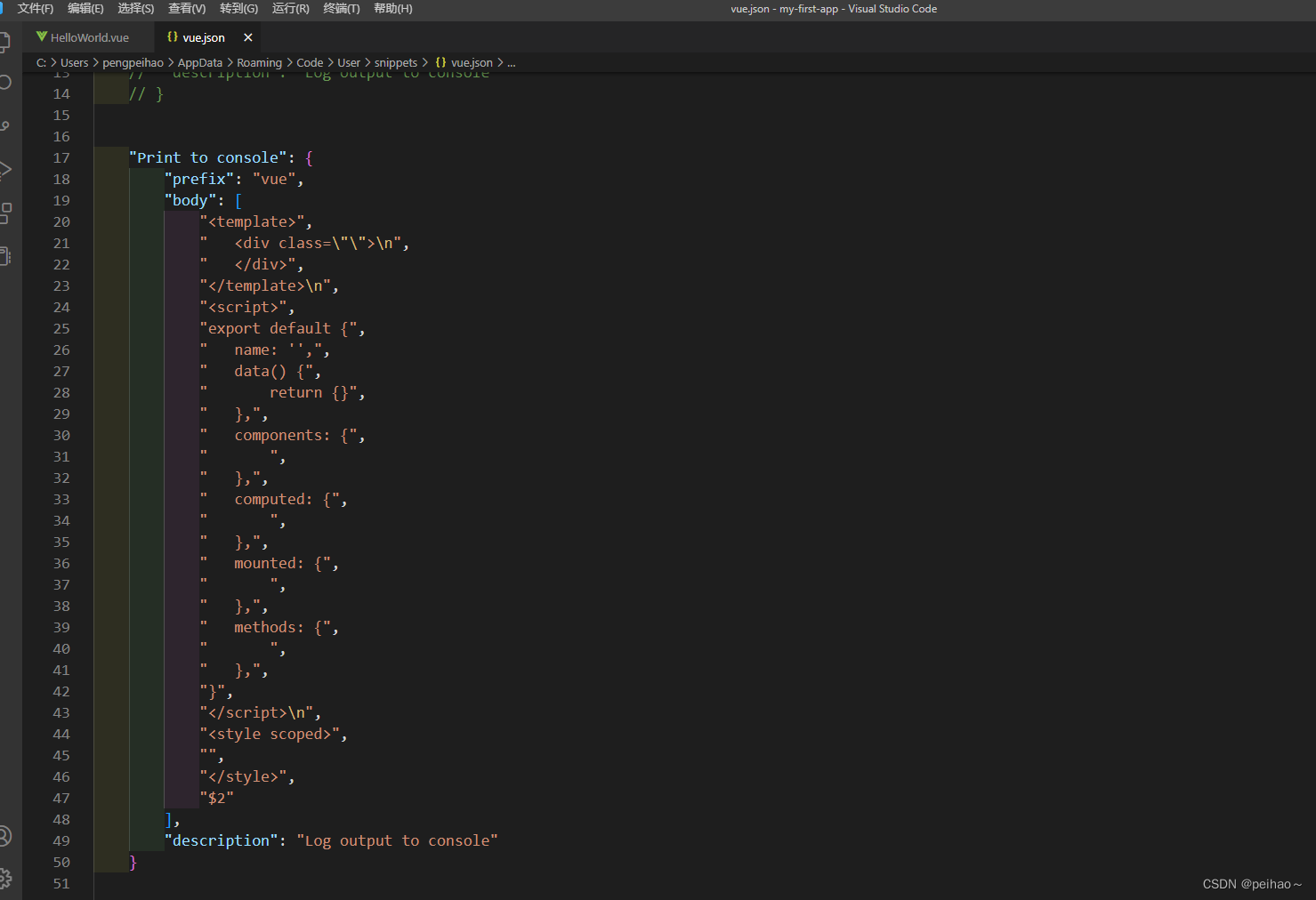Open Run and Debug view
1316x900 pixels.
coord(4,169)
